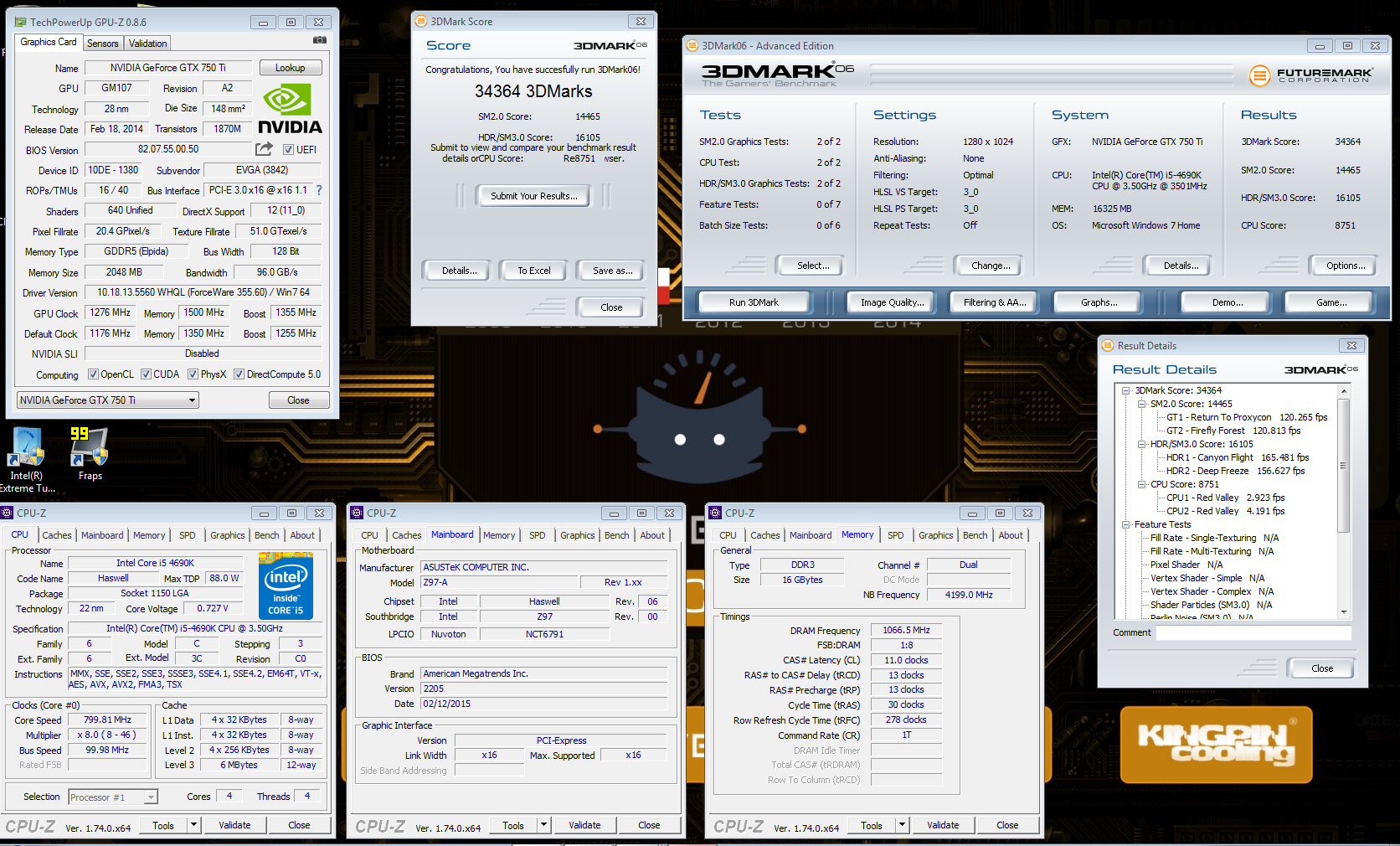The height and width of the screenshot is (846, 1400).
Task: Click the Bus Interface question mark icon
Action: point(319,190)
